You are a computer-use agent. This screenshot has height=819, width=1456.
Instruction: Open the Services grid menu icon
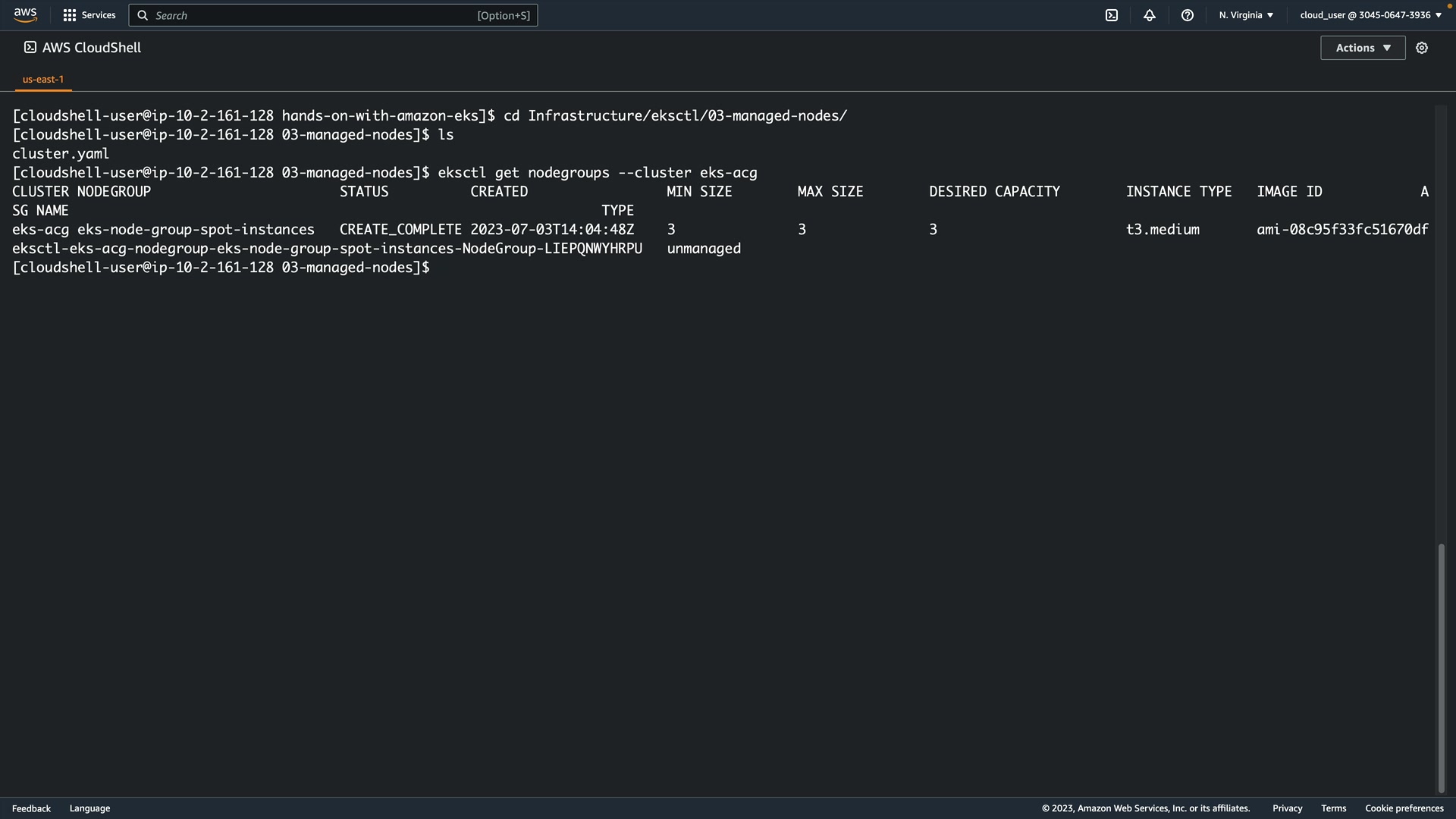tap(69, 15)
